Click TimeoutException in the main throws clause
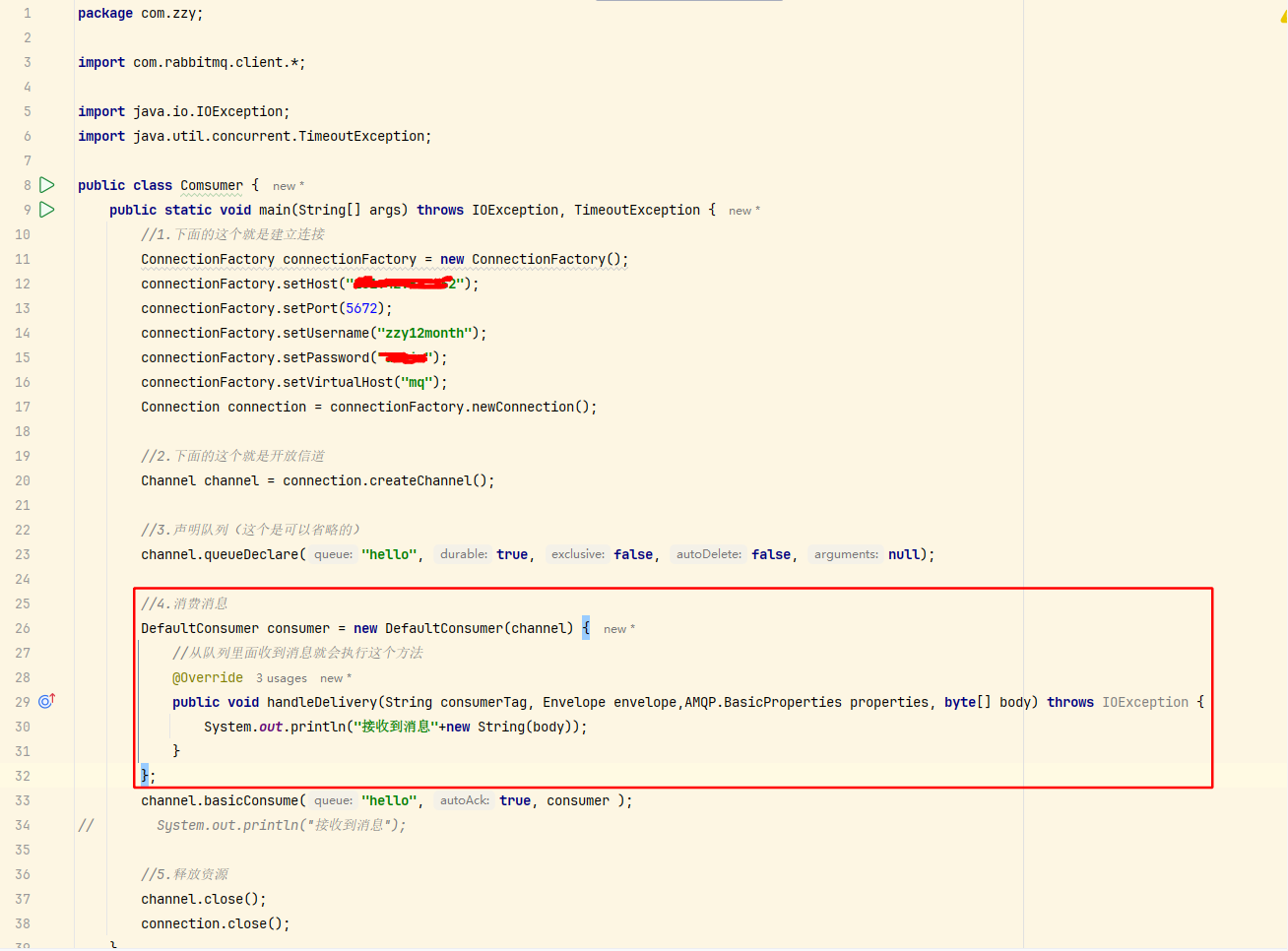Image resolution: width=1288 pixels, height=951 pixels. (637, 210)
